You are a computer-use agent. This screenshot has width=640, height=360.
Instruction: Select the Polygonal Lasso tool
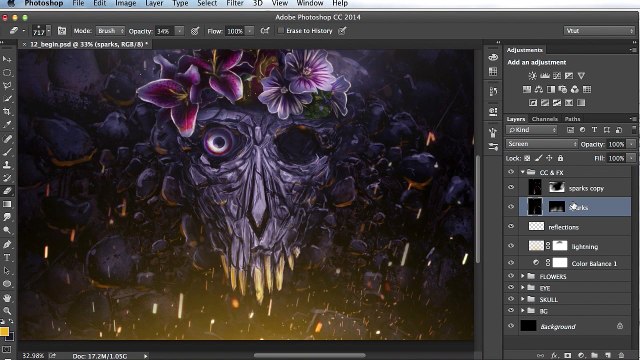coord(7,86)
